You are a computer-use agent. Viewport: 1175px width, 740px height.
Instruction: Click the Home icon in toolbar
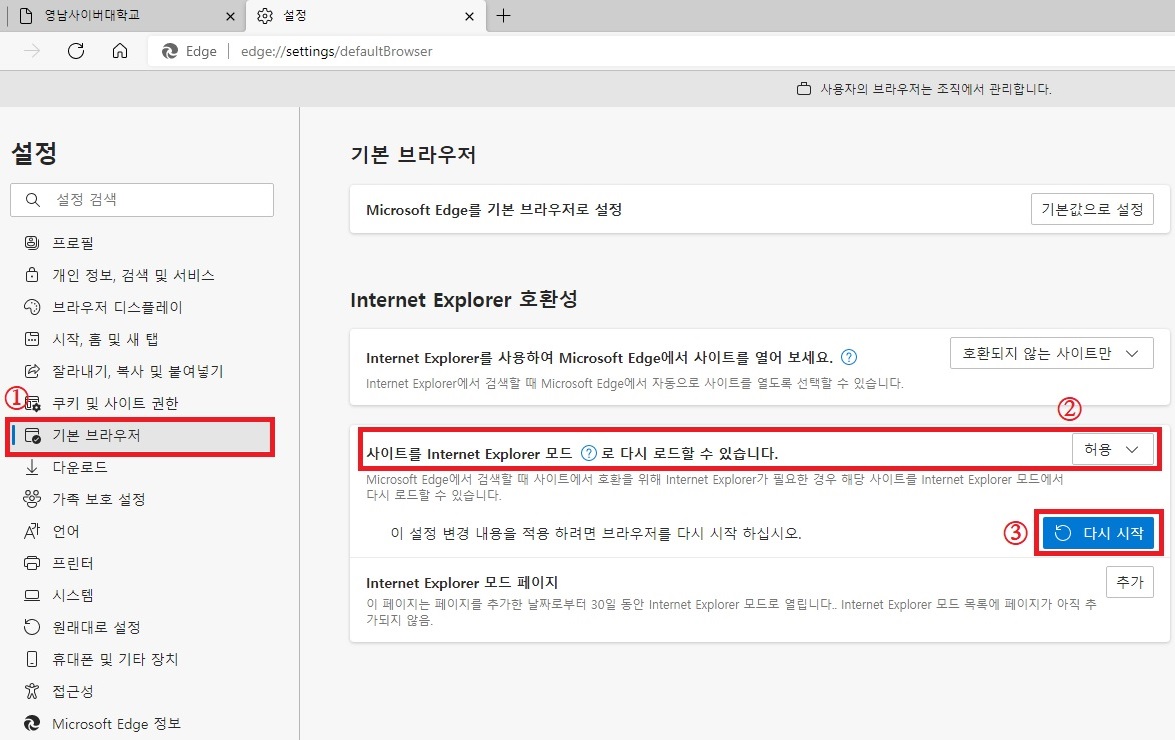120,51
